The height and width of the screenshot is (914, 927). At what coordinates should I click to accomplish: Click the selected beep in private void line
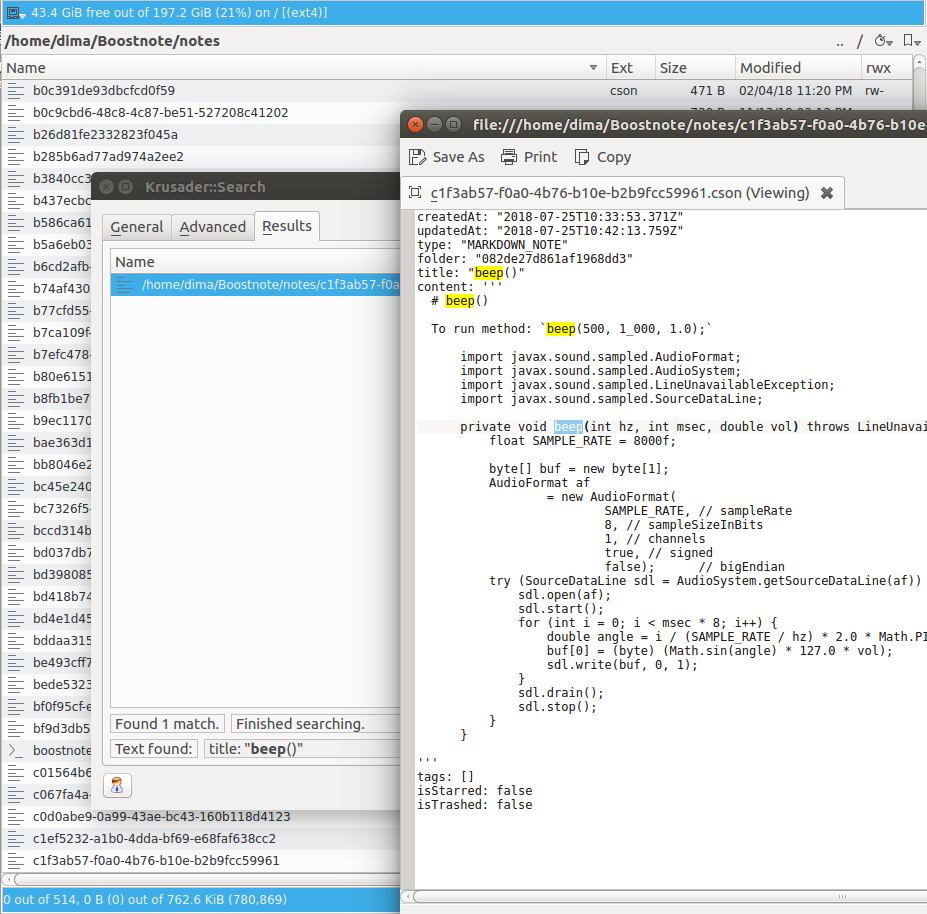point(568,426)
